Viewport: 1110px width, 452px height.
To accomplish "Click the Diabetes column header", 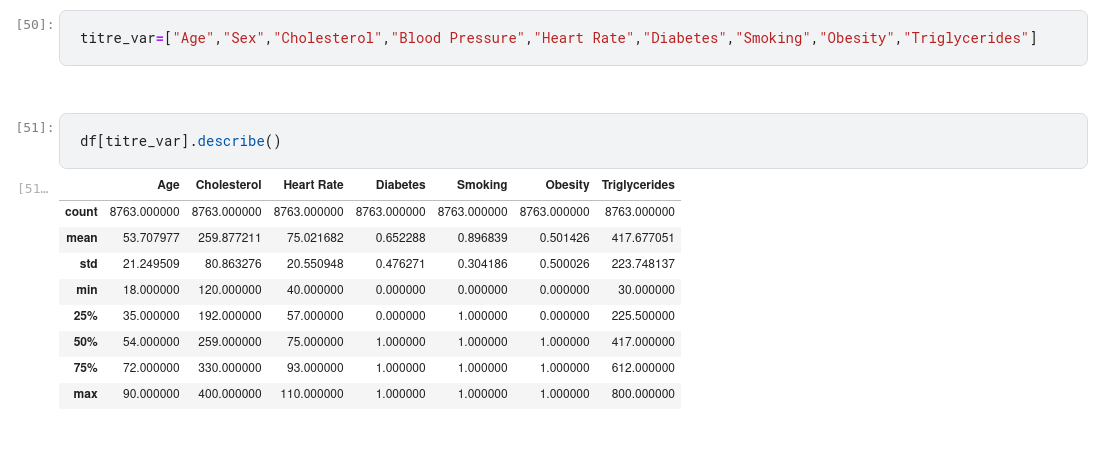I will (x=400, y=185).
